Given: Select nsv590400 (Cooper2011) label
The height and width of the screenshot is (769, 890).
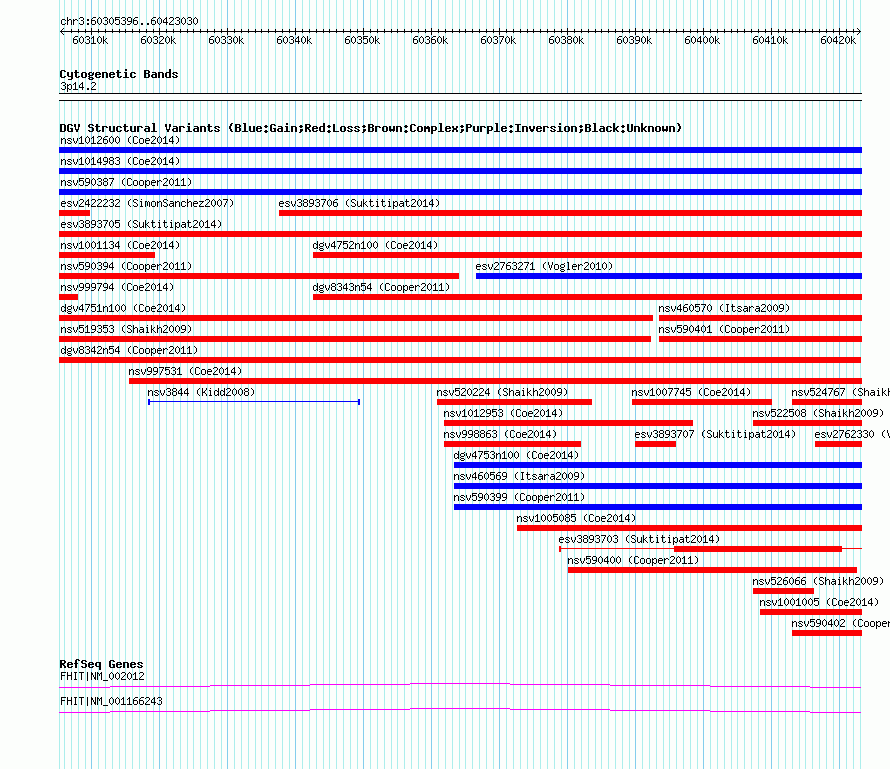Looking at the screenshot, I should pyautogui.click(x=633, y=560).
